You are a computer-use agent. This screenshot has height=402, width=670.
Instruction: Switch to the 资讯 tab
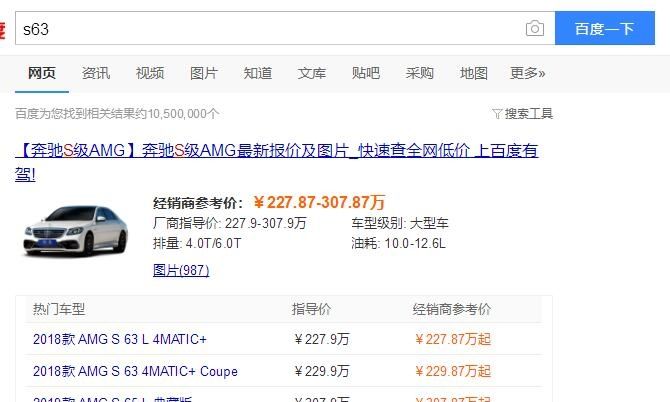pos(96,73)
